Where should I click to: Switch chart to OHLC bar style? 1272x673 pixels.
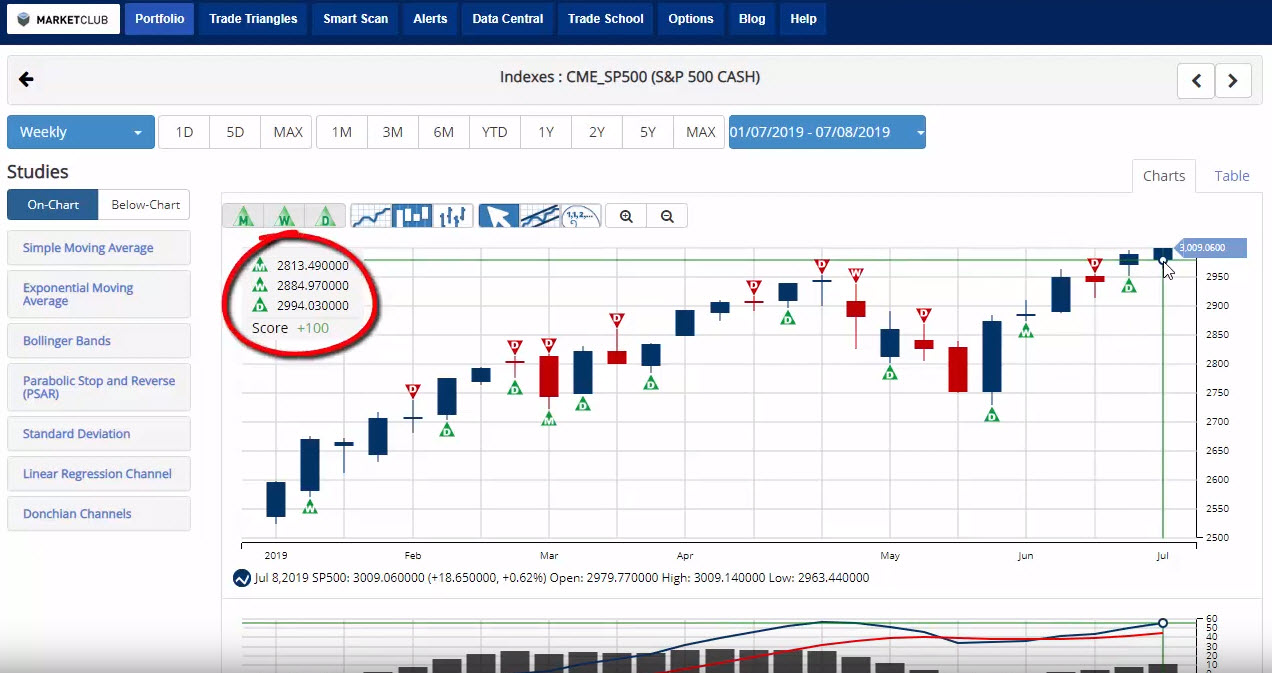pos(451,215)
